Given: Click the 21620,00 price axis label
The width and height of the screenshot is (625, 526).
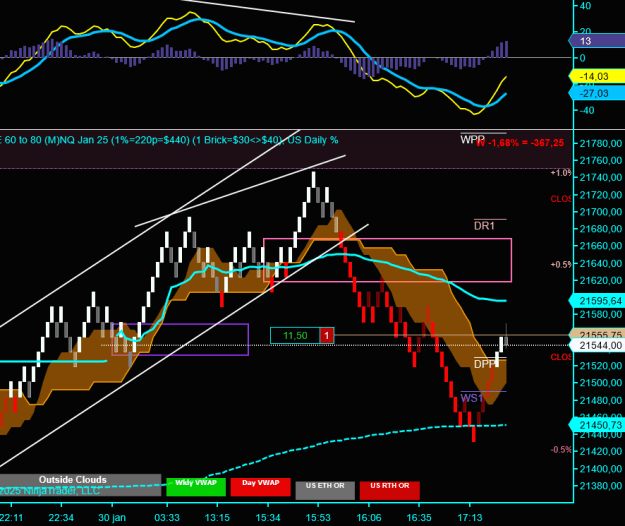Looking at the screenshot, I should (601, 281).
